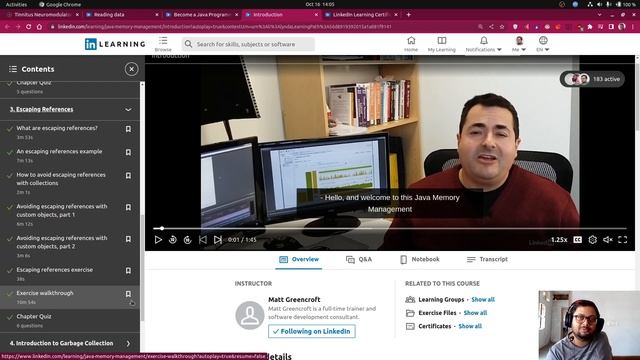
Task: Open My Learning from the header
Action: tap(442, 44)
